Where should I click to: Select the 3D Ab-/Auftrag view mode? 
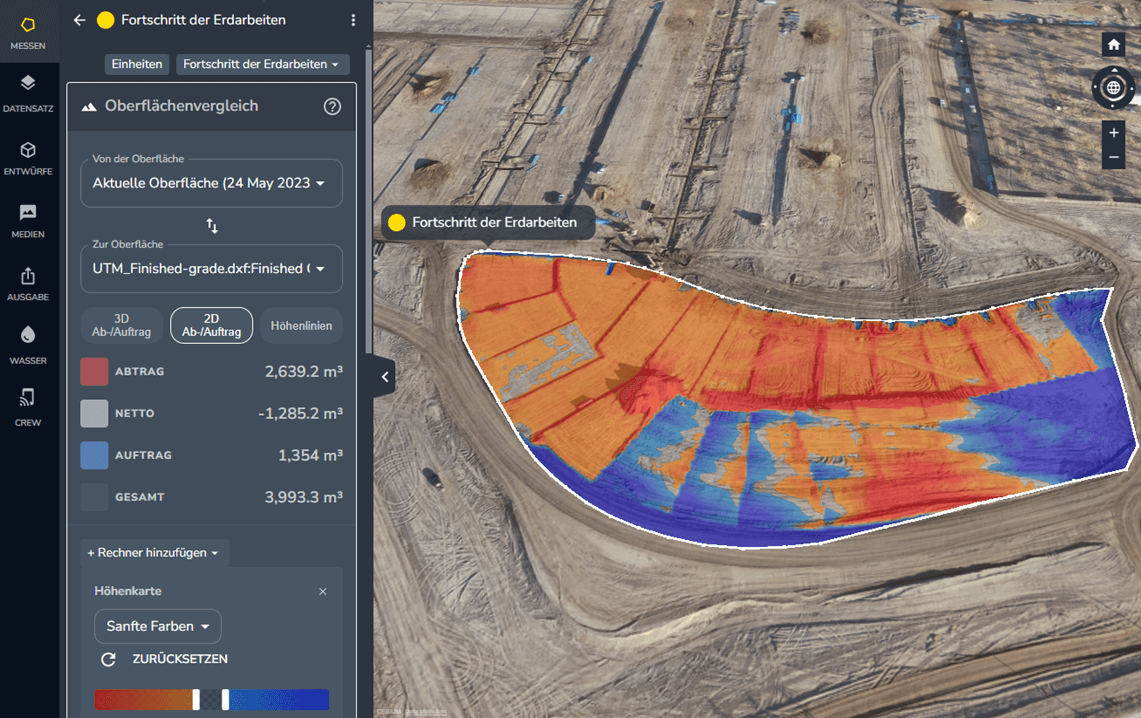tap(121, 325)
